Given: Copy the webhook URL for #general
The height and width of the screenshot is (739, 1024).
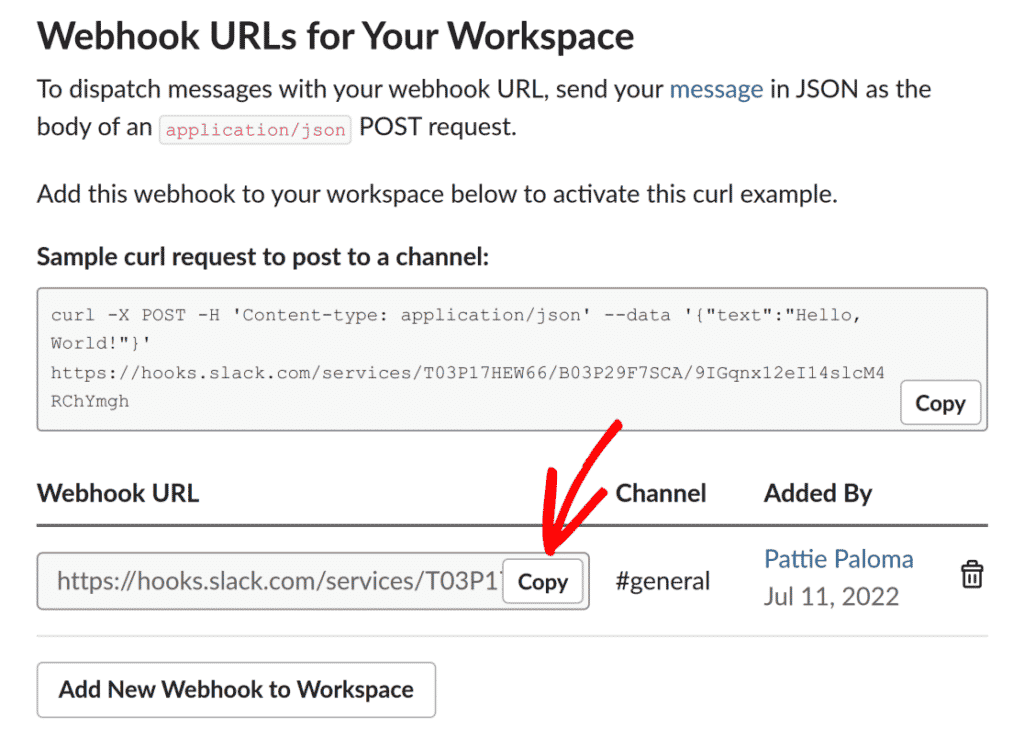Looking at the screenshot, I should [x=543, y=582].
